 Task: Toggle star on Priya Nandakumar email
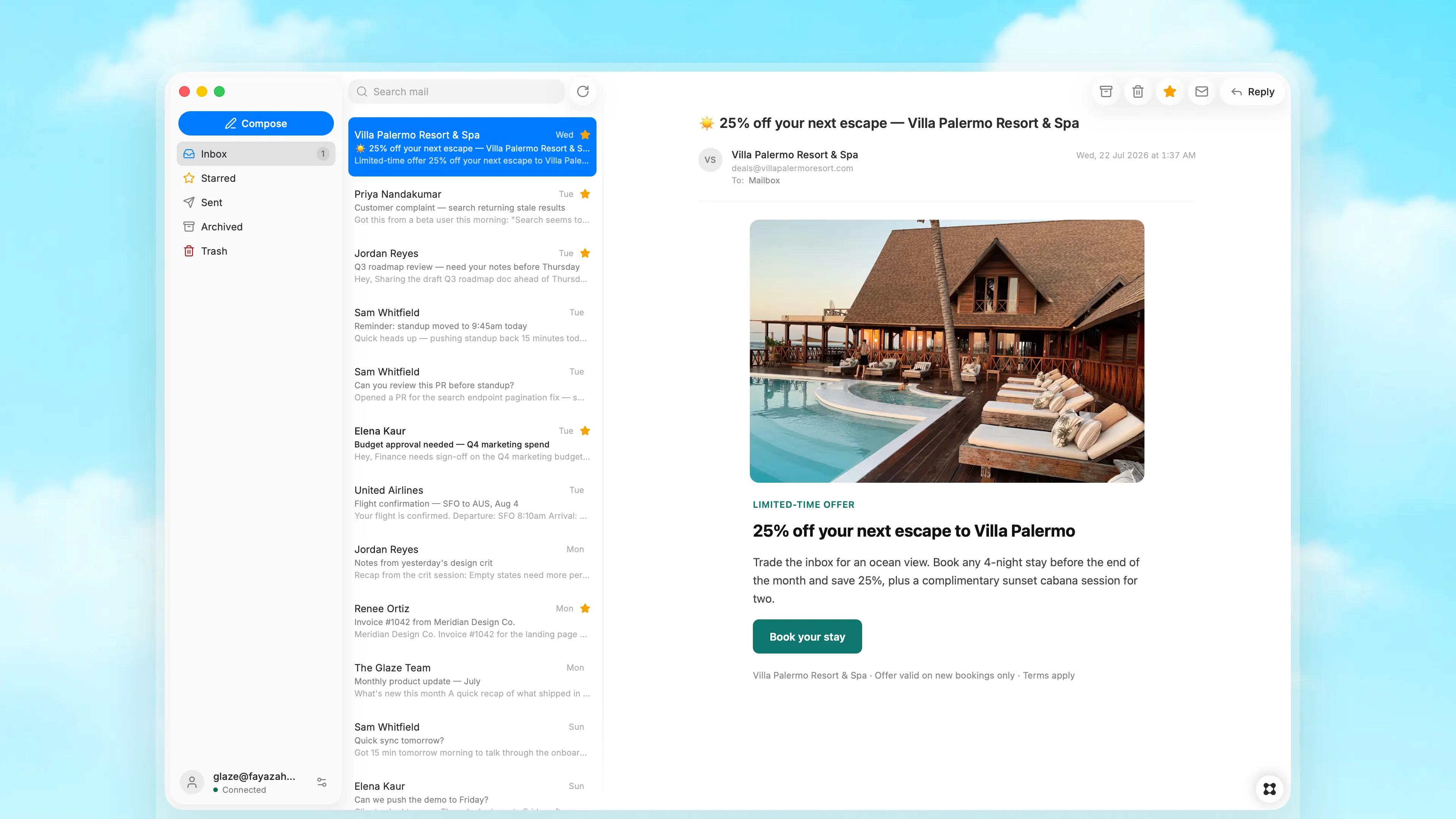point(585,194)
